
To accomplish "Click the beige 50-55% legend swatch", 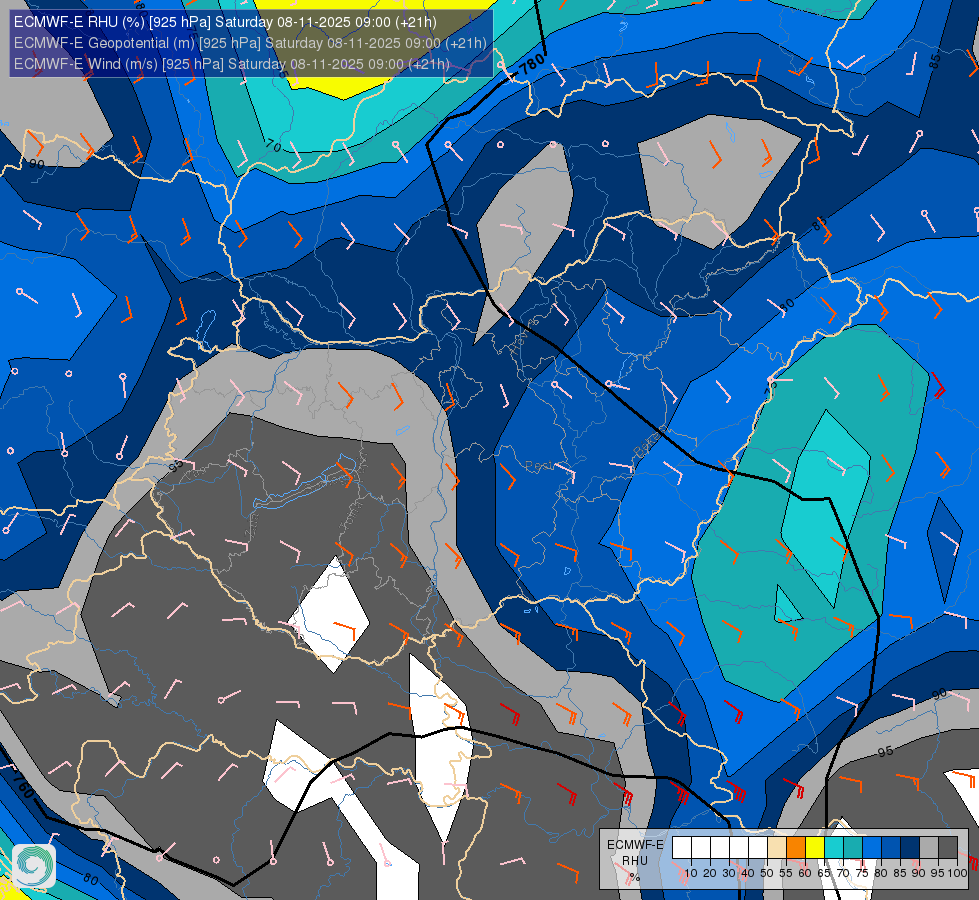I will tap(777, 848).
